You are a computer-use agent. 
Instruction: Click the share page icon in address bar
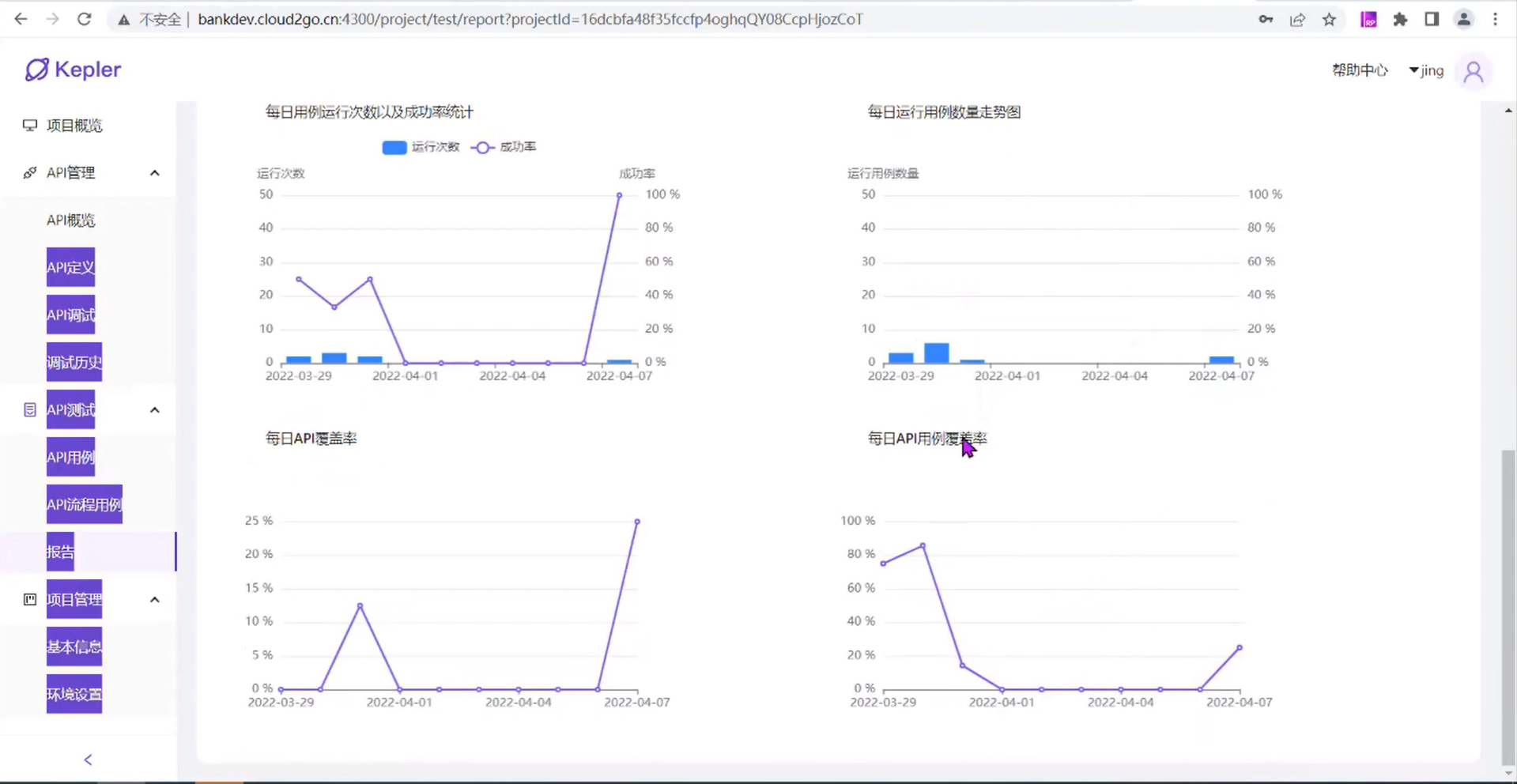click(1297, 19)
